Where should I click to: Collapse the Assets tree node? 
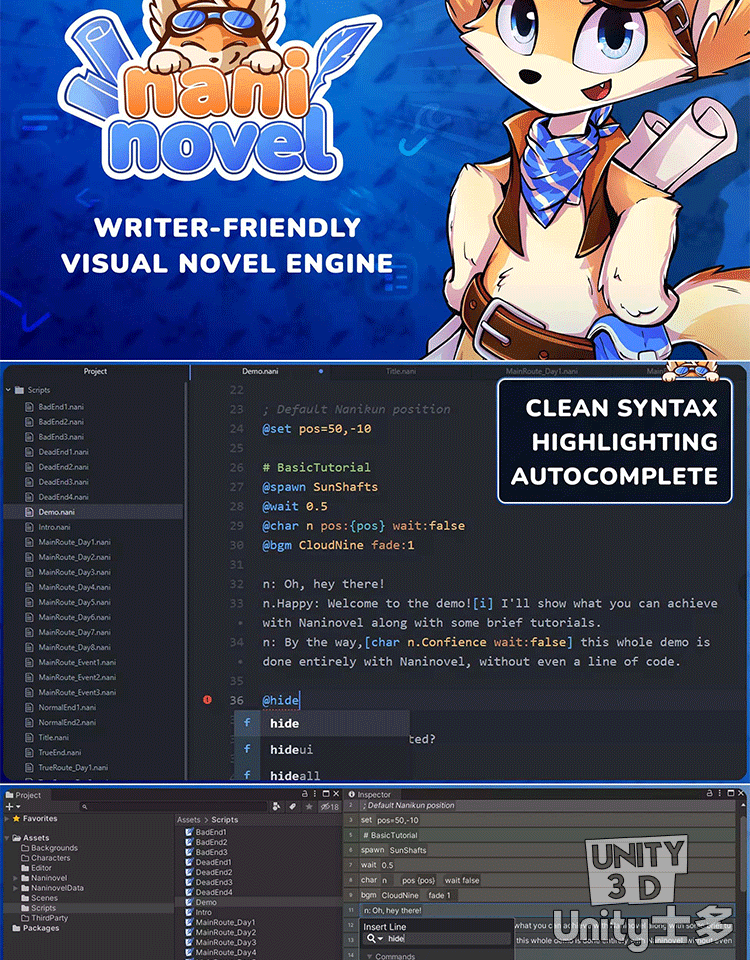click(7, 838)
